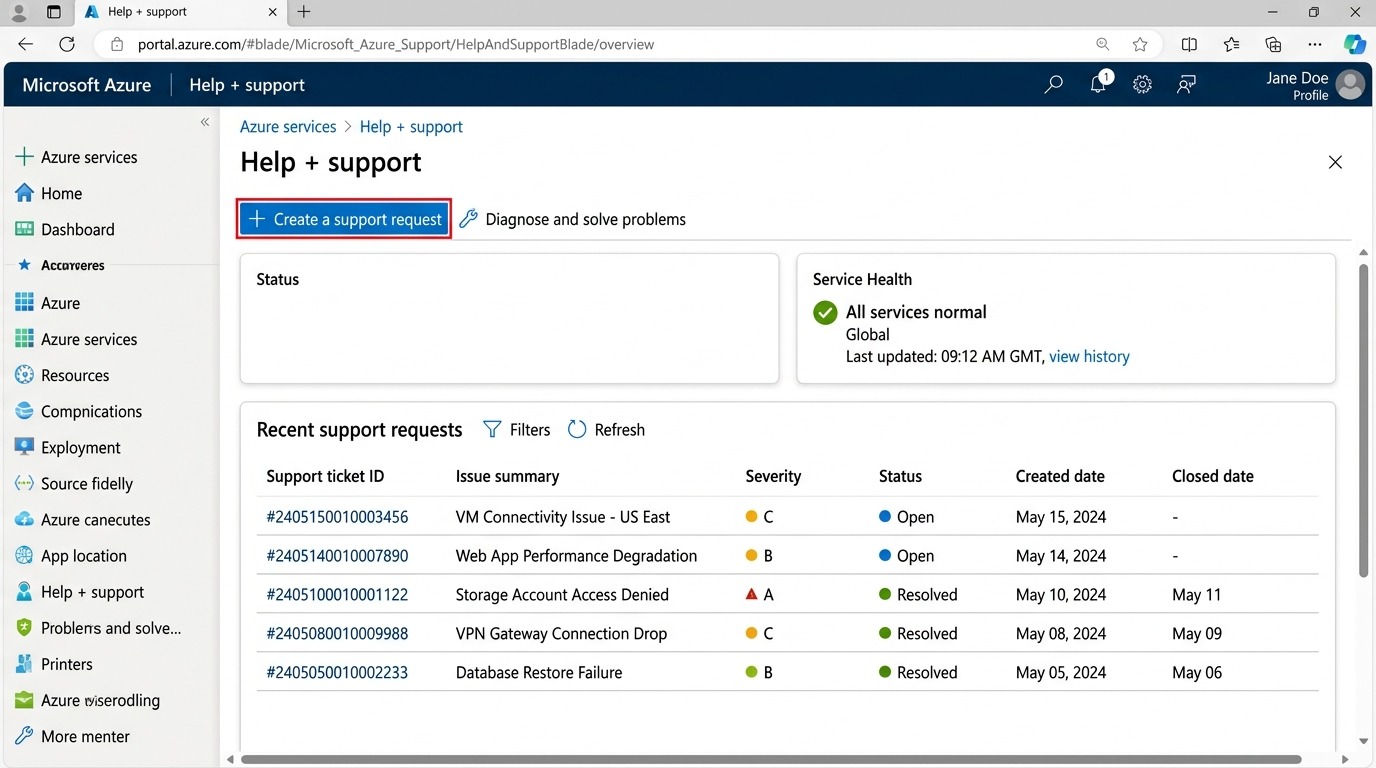1376x768 pixels.
Task: Open ticket #2405080010009988
Action: coord(337,634)
